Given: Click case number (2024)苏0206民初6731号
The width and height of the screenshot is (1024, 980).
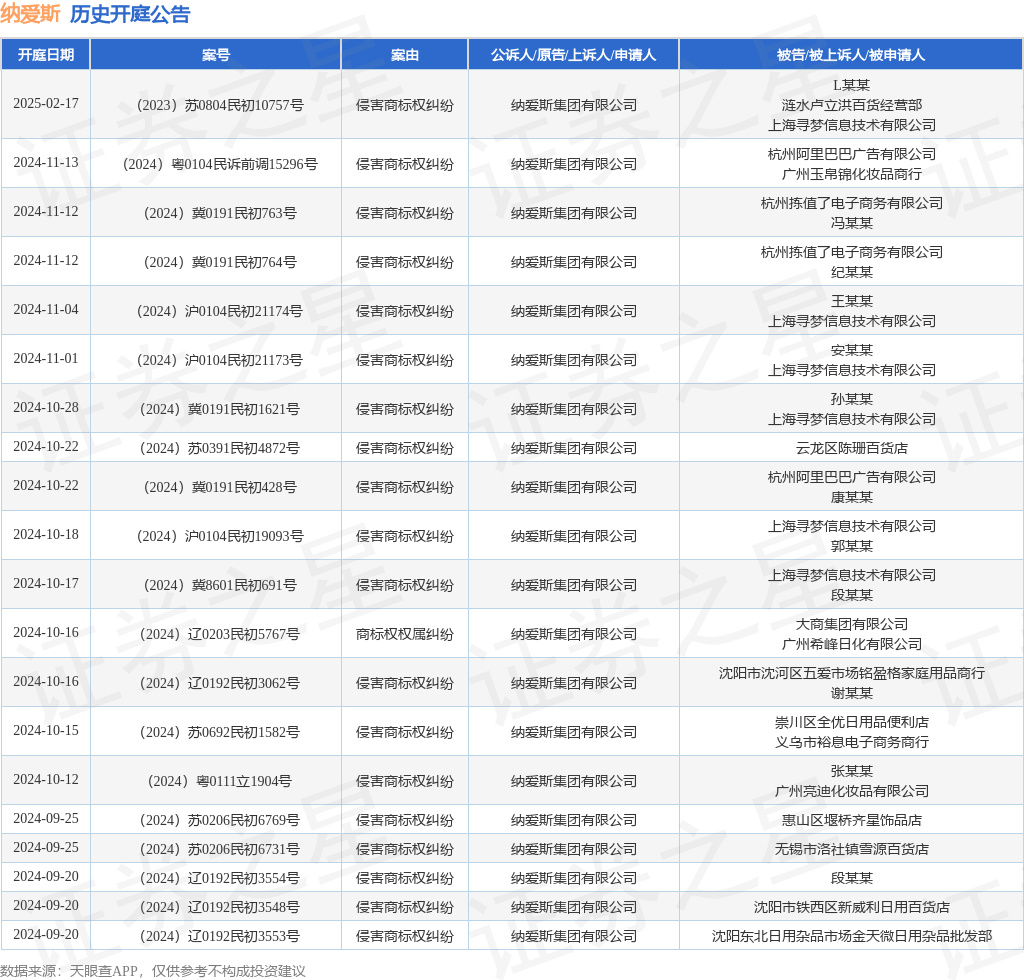Looking at the screenshot, I should tap(220, 849).
